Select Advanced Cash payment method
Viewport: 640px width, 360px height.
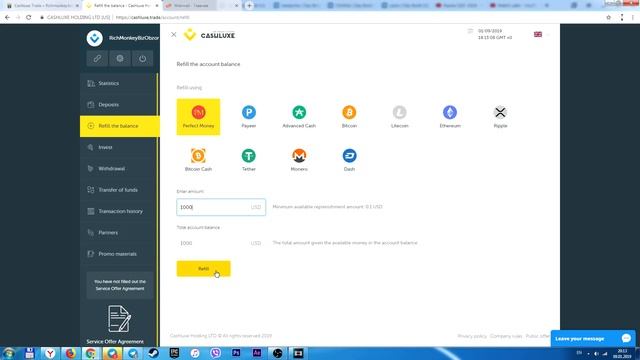(299, 117)
